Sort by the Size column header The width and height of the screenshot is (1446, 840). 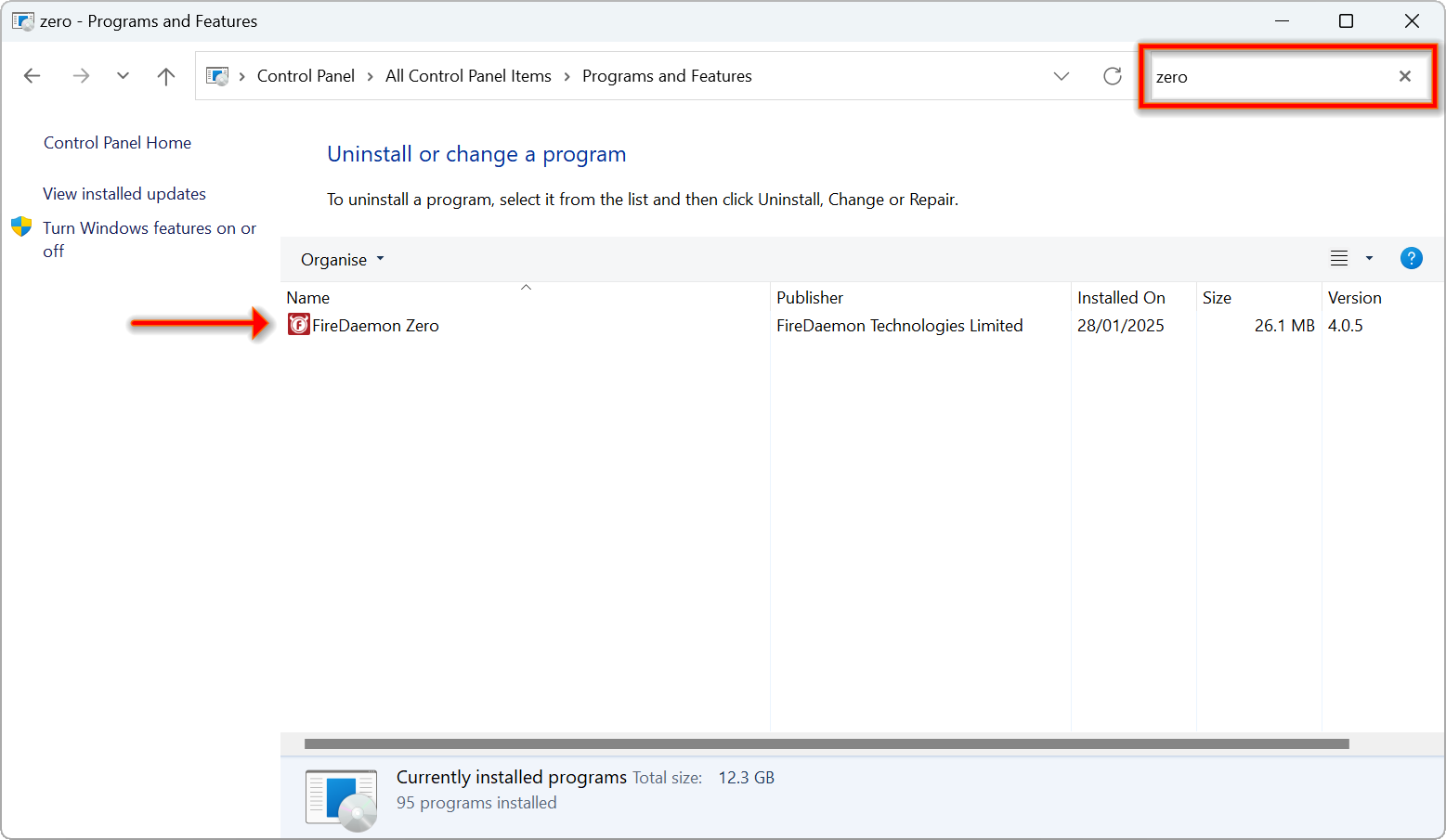(1258, 297)
